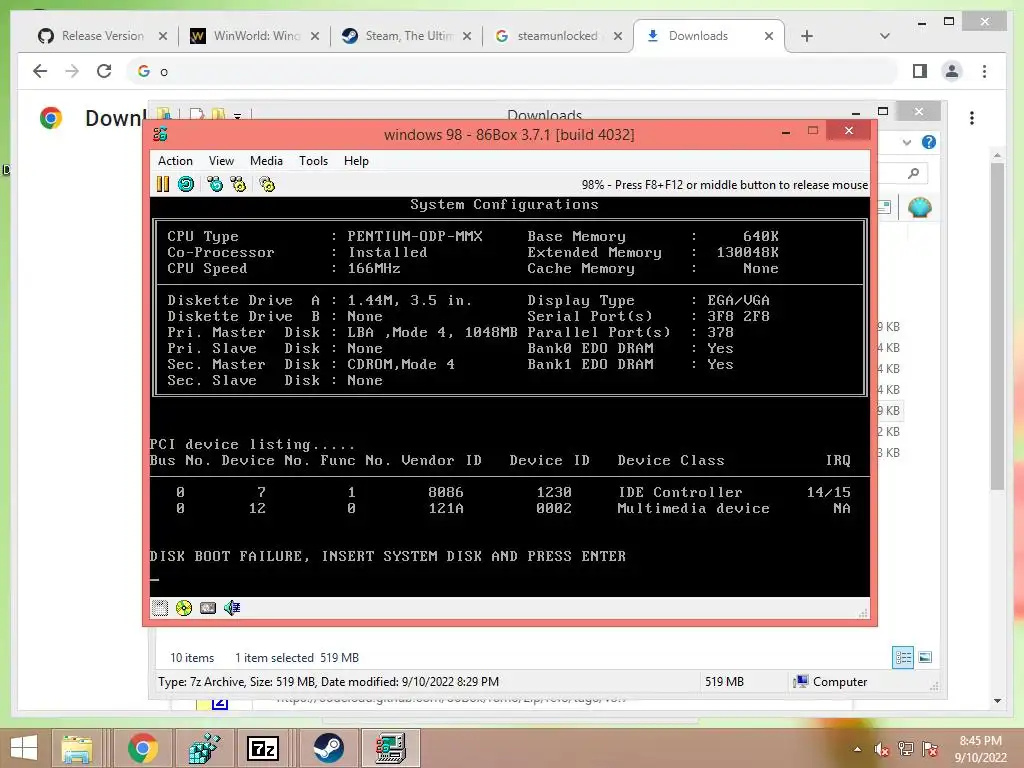Open Steam from the taskbar
The image size is (1024, 768).
tap(328, 748)
